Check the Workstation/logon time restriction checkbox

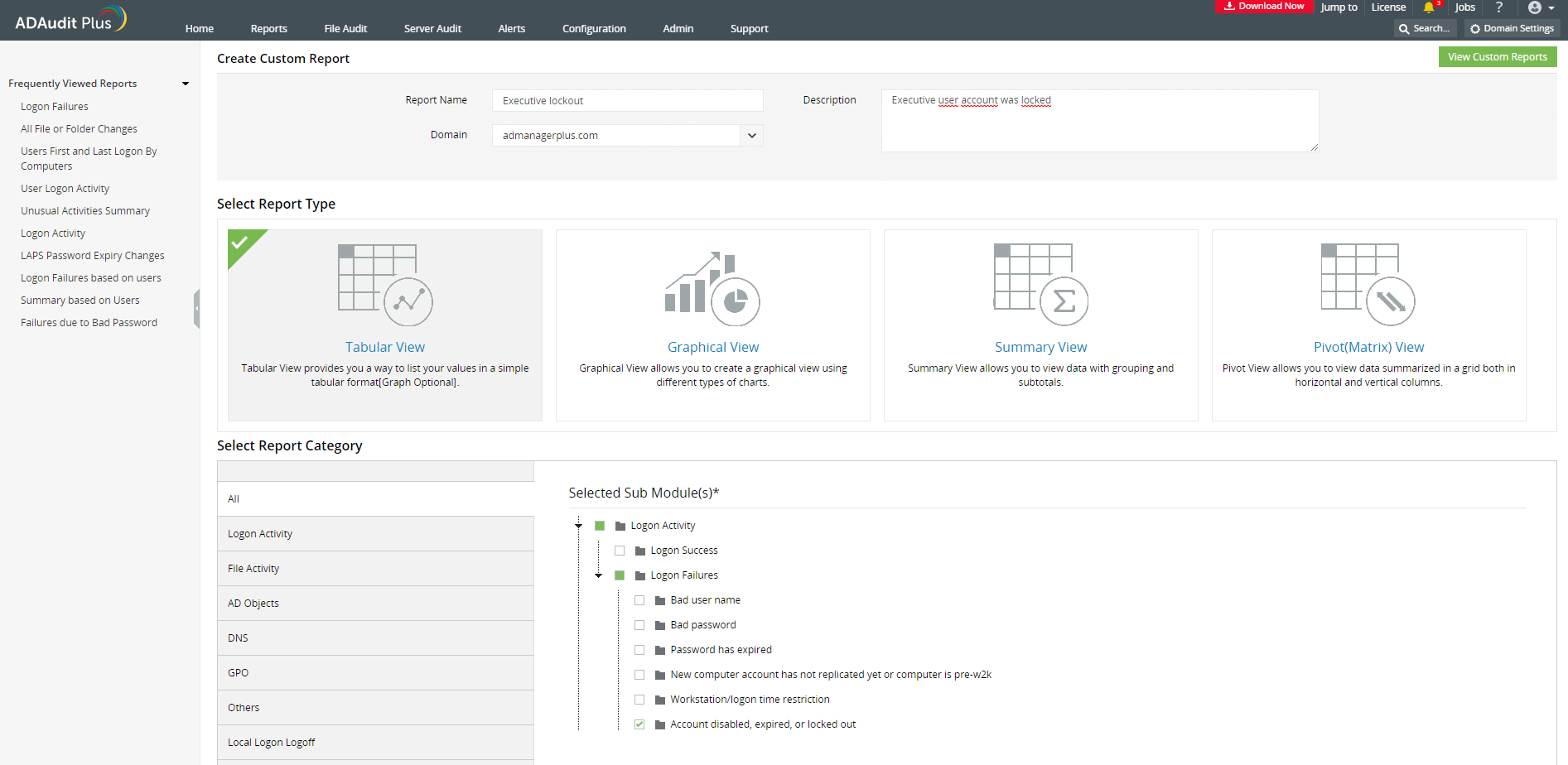[639, 700]
